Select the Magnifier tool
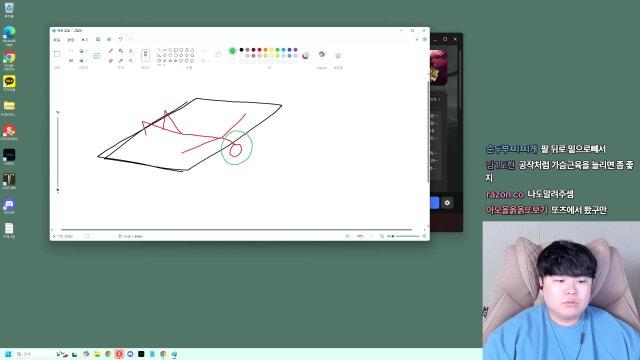640x360 pixels. pos(131,60)
